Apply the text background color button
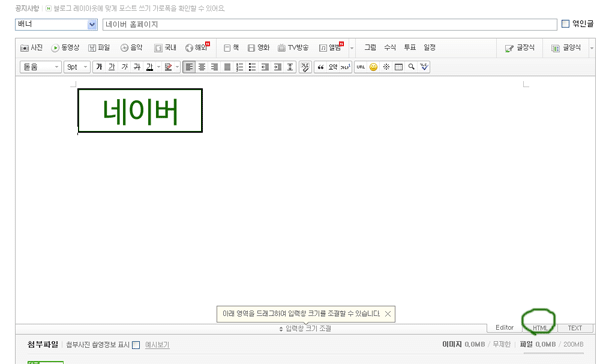Image resolution: width=600 pixels, height=364 pixels. tap(168, 67)
